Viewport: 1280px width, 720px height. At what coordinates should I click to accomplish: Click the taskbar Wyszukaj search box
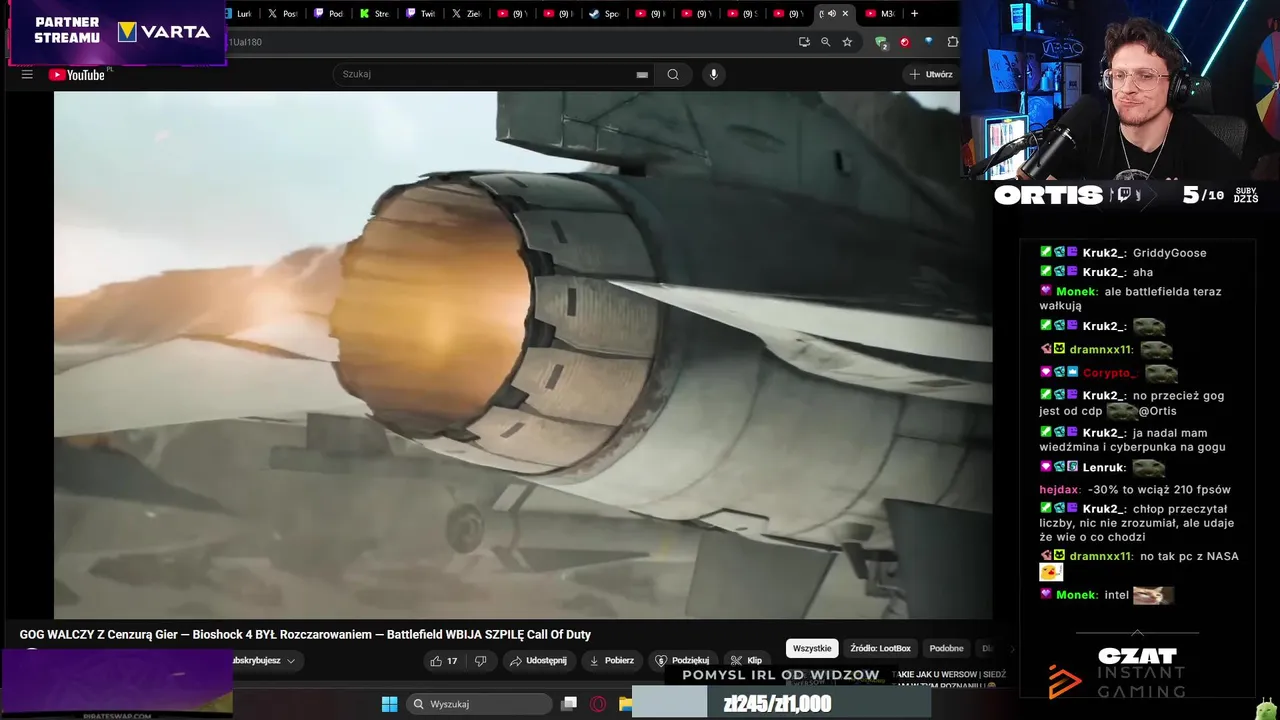click(x=481, y=704)
